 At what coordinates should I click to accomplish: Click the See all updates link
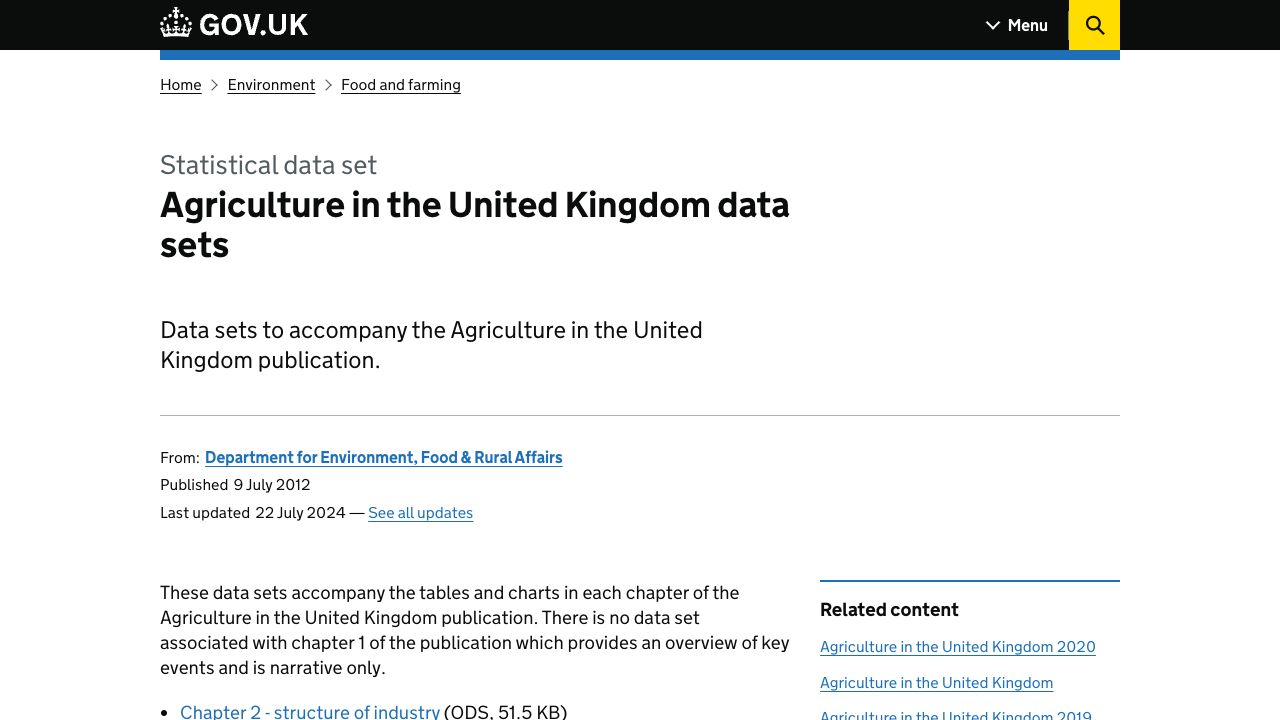420,513
